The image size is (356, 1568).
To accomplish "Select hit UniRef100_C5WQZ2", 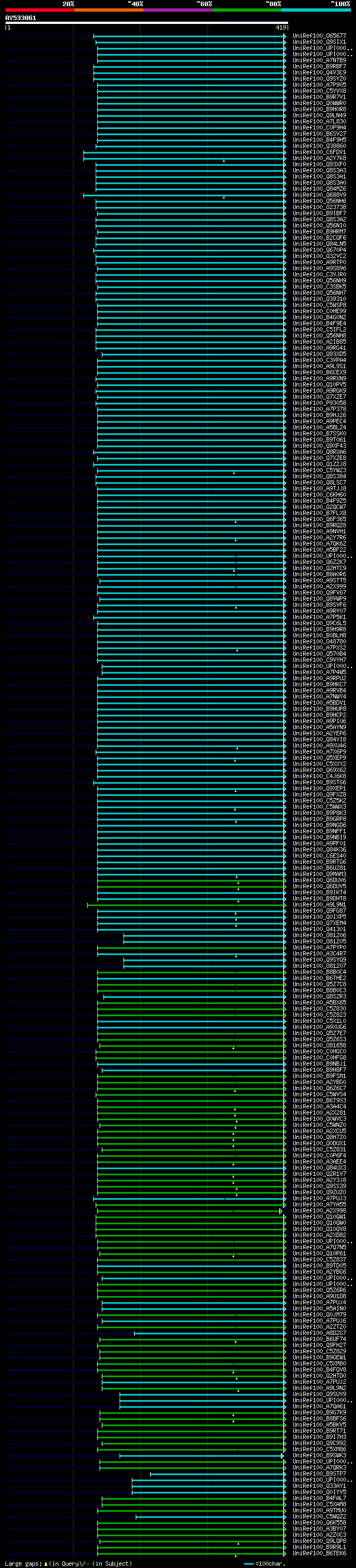I will coord(319,1516).
